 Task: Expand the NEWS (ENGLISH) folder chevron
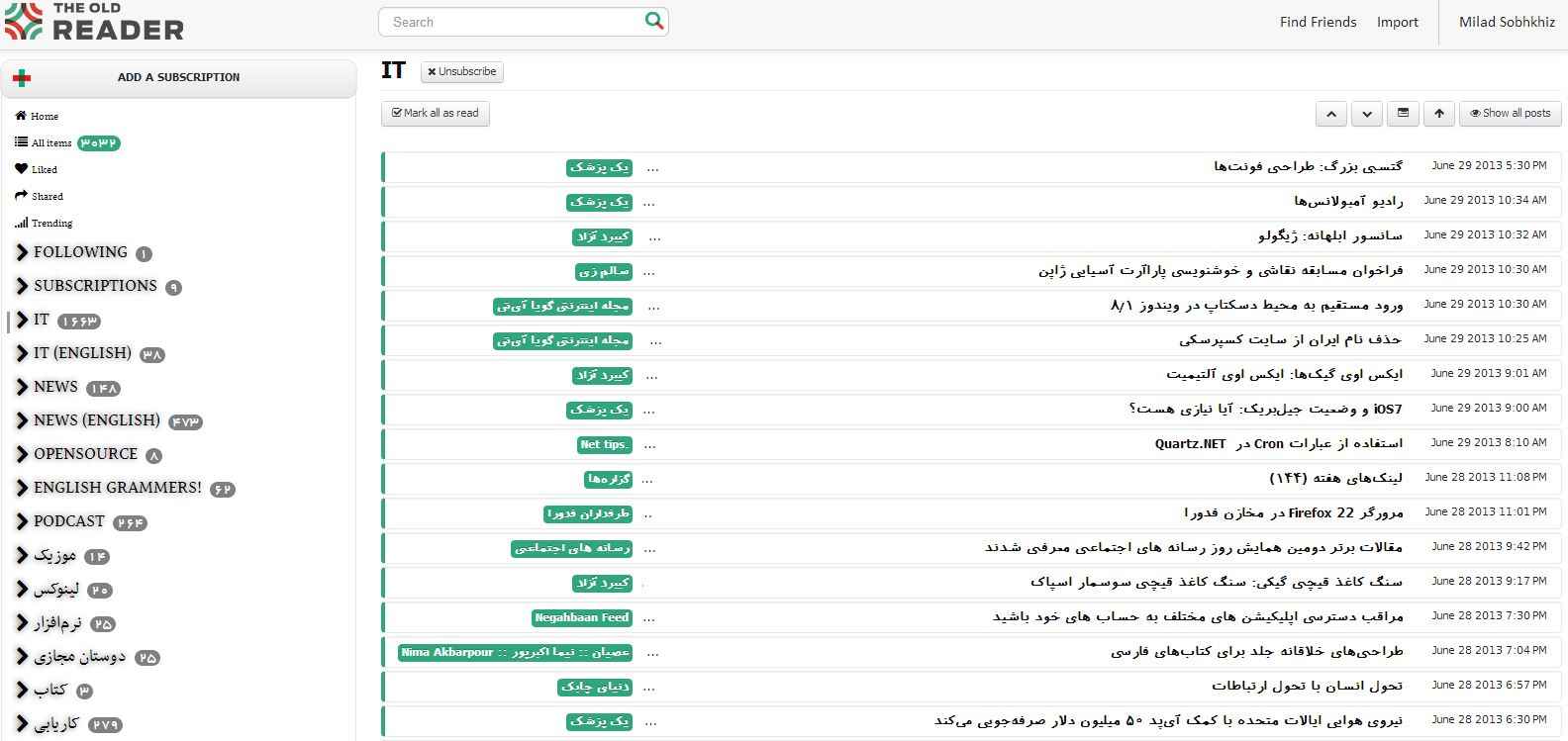(22, 420)
